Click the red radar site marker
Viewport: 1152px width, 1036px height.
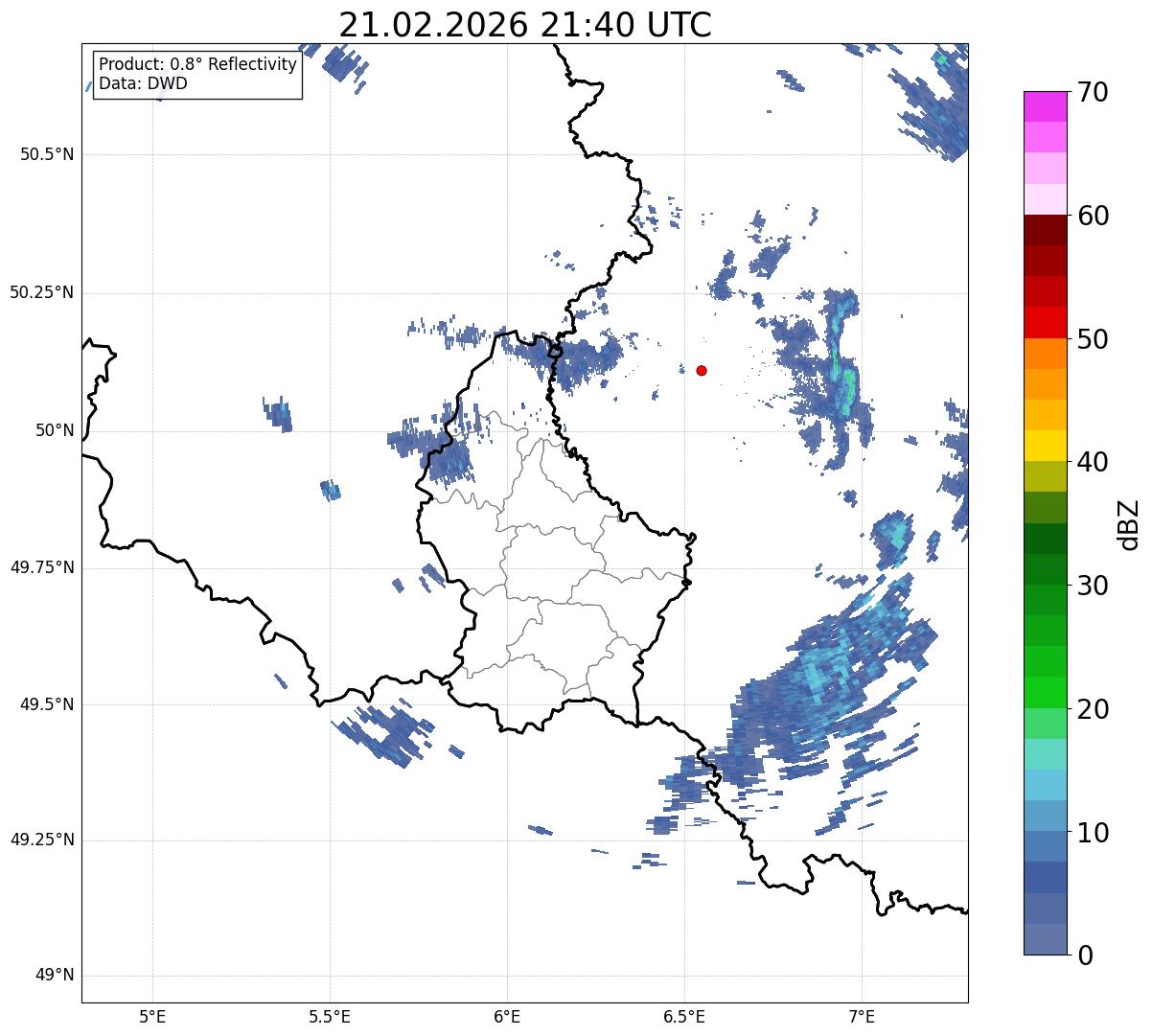[x=702, y=370]
